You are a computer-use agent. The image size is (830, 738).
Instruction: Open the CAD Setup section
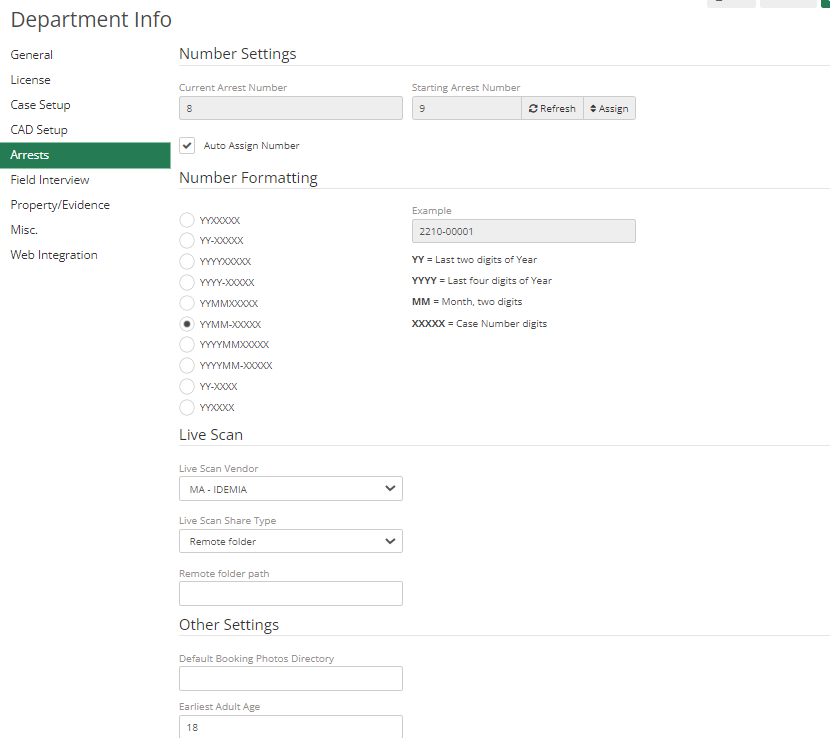pyautogui.click(x=37, y=129)
